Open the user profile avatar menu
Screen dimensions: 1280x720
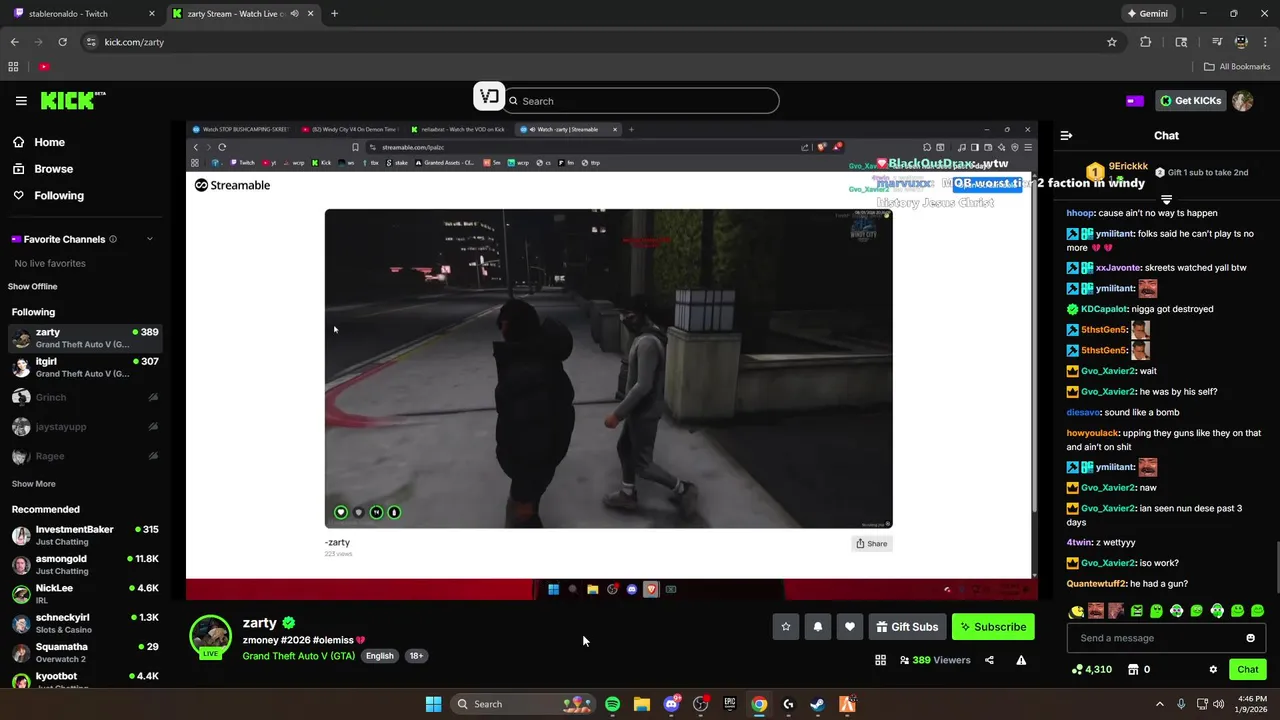coord(1243,101)
